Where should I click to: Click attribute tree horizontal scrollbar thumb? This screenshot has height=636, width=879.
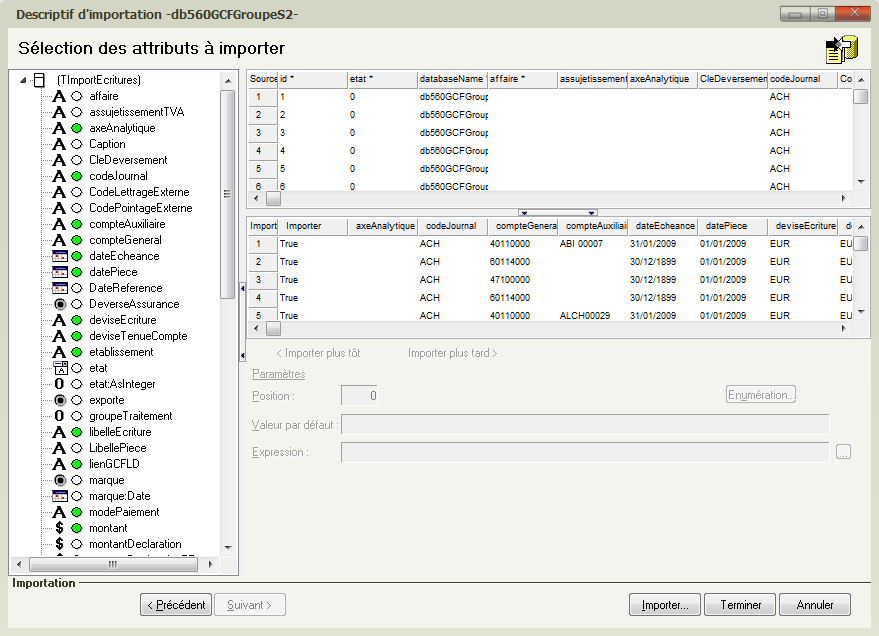coord(113,565)
